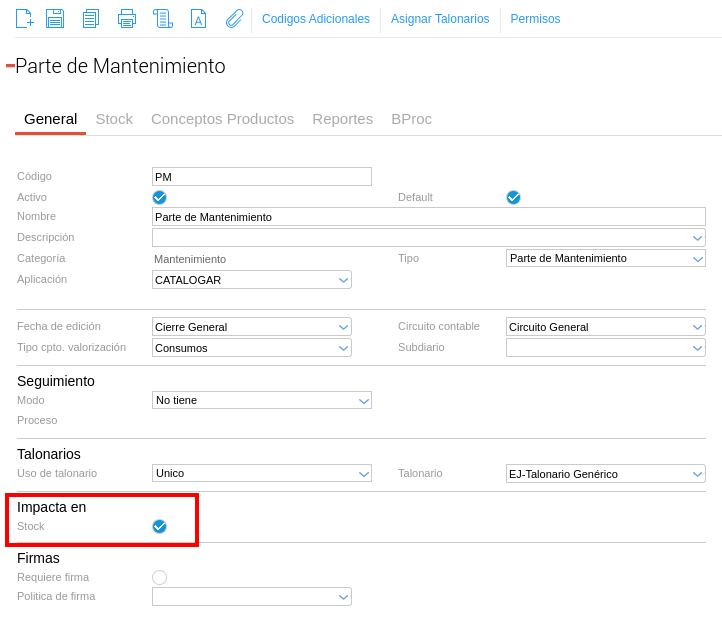
Task: Click the page with letter A icon
Action: click(x=198, y=19)
